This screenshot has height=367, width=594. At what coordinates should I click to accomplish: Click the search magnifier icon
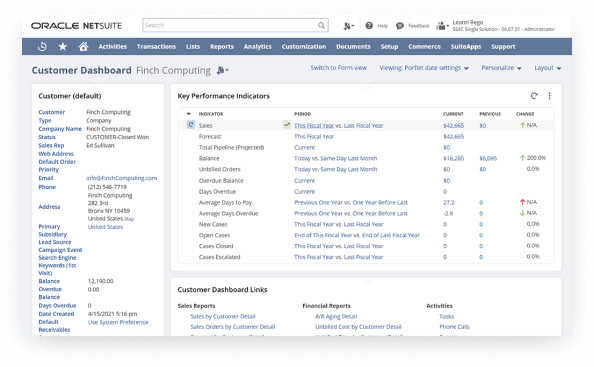[321, 25]
